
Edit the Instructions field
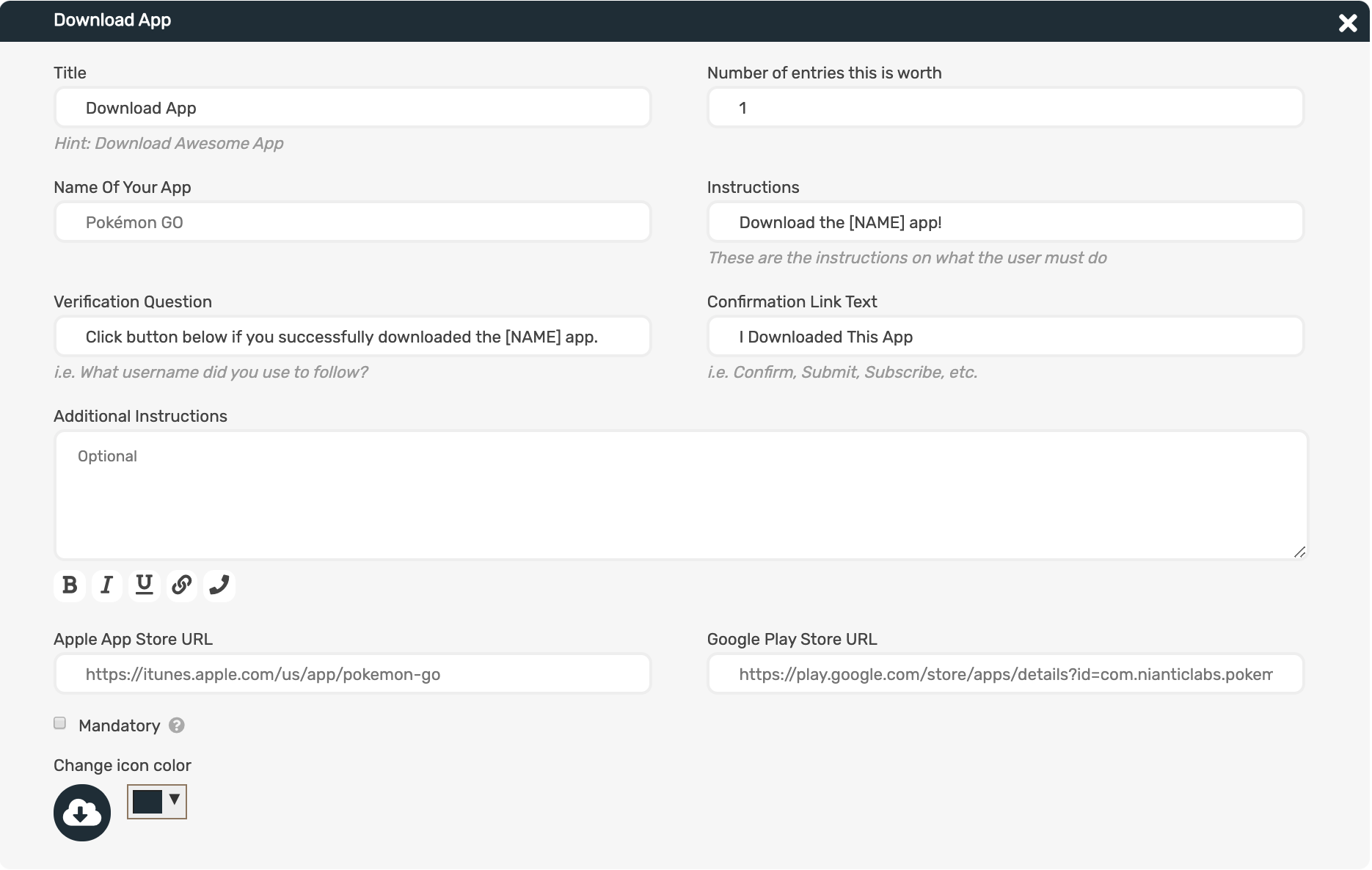tap(1006, 222)
